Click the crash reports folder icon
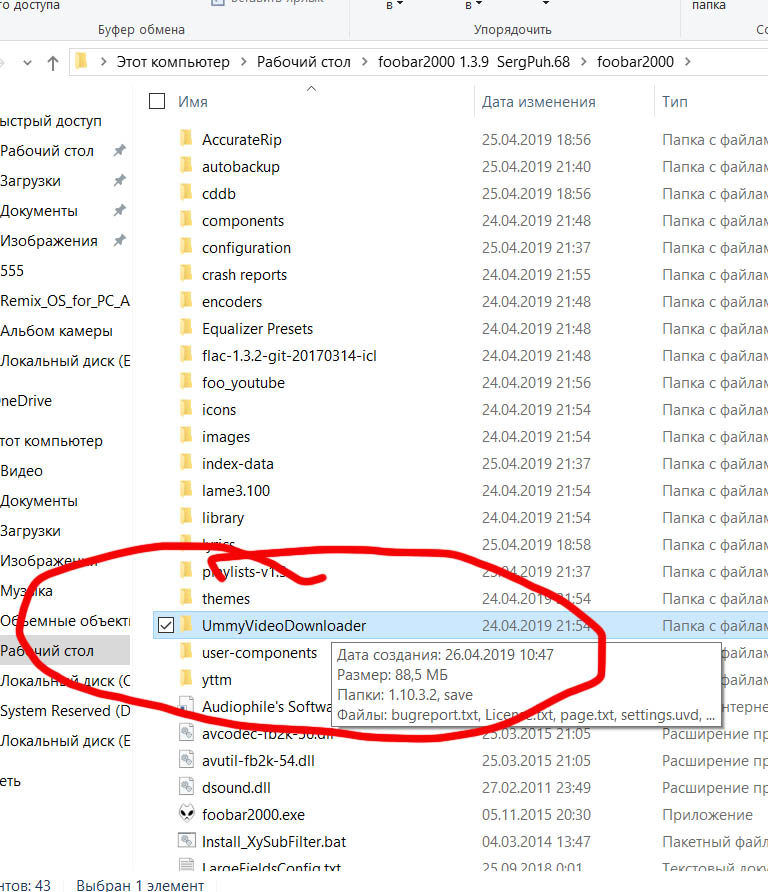 (186, 274)
